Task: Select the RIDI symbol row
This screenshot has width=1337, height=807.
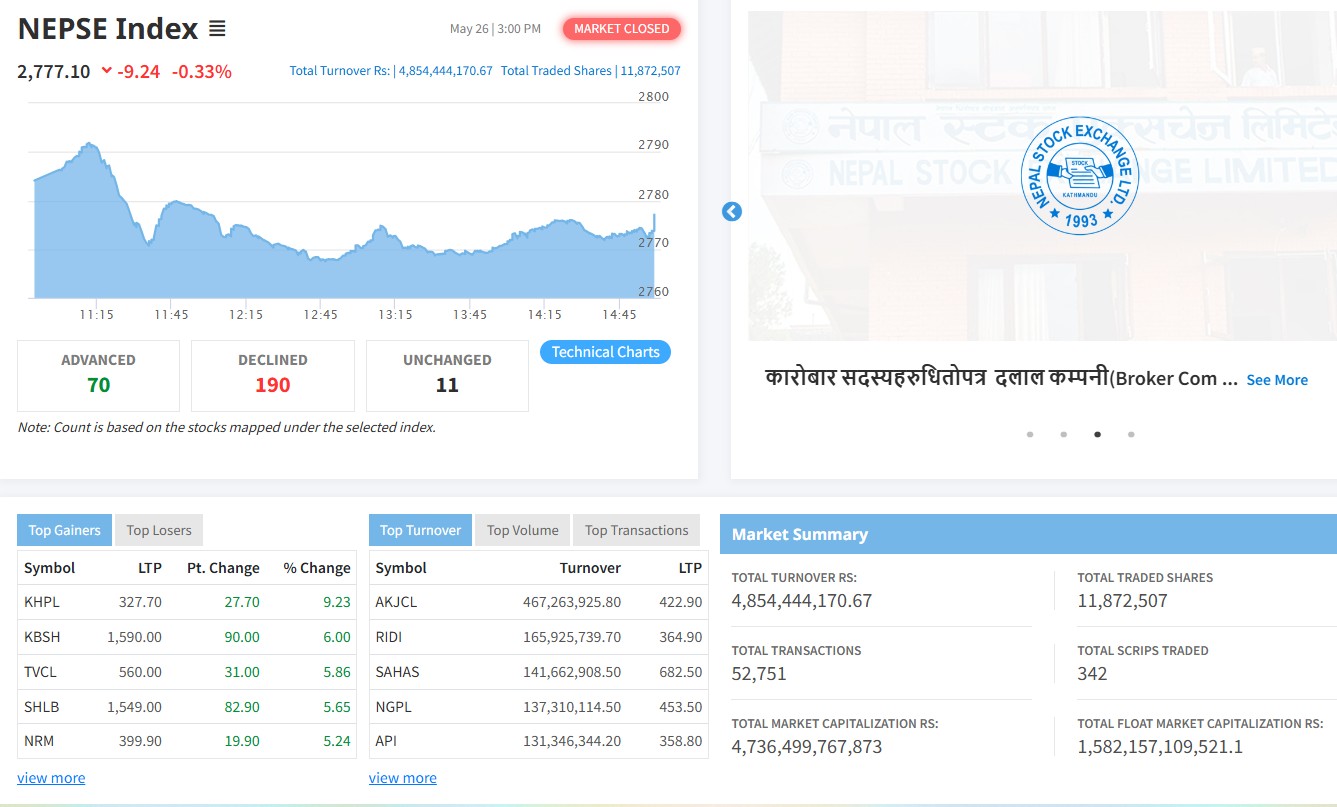Action: [539, 637]
